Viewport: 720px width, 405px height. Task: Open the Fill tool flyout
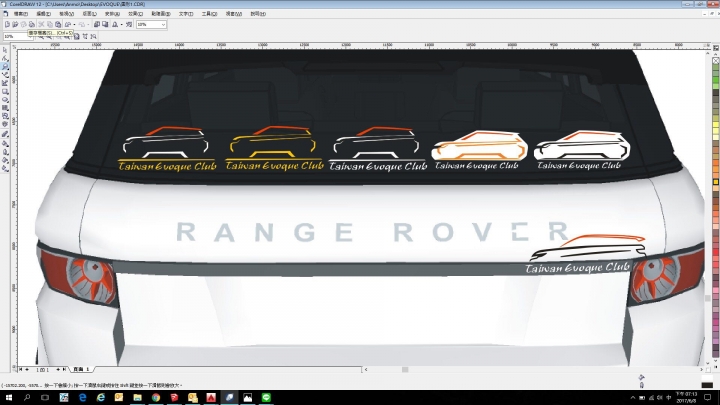tap(5, 160)
